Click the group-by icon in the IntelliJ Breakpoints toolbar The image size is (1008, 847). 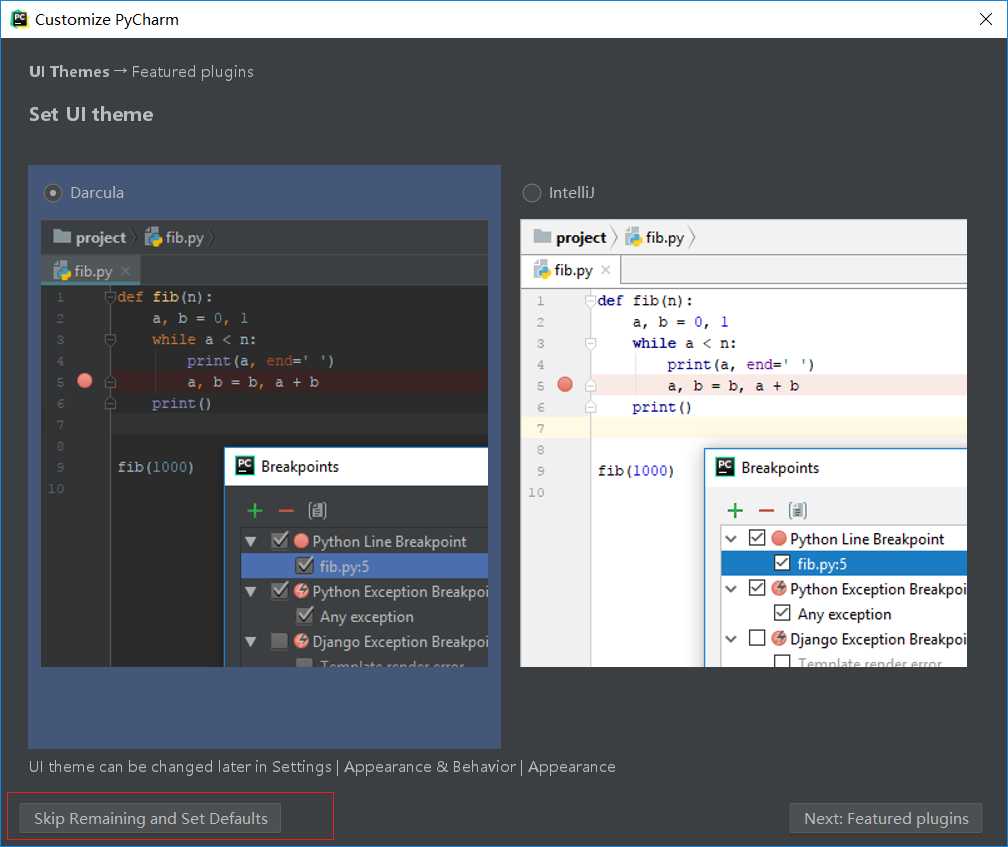(x=798, y=510)
